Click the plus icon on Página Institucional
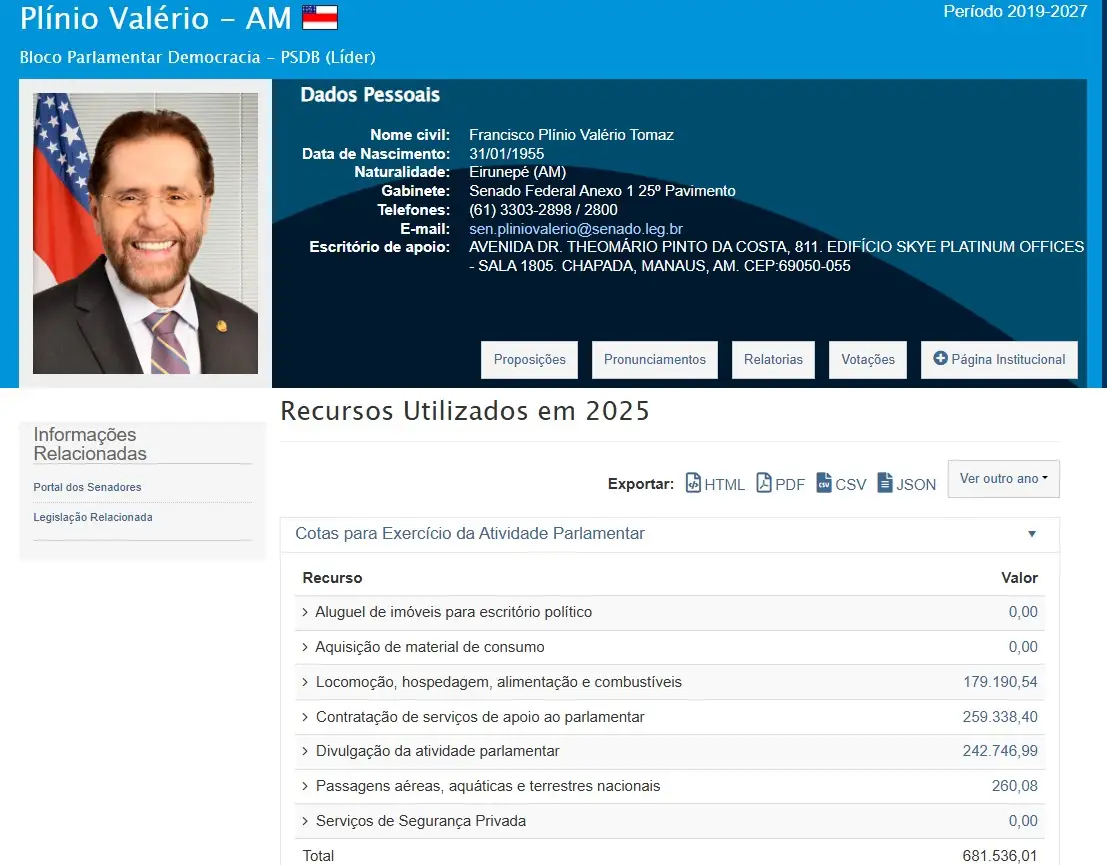The height and width of the screenshot is (865, 1107). pos(940,359)
